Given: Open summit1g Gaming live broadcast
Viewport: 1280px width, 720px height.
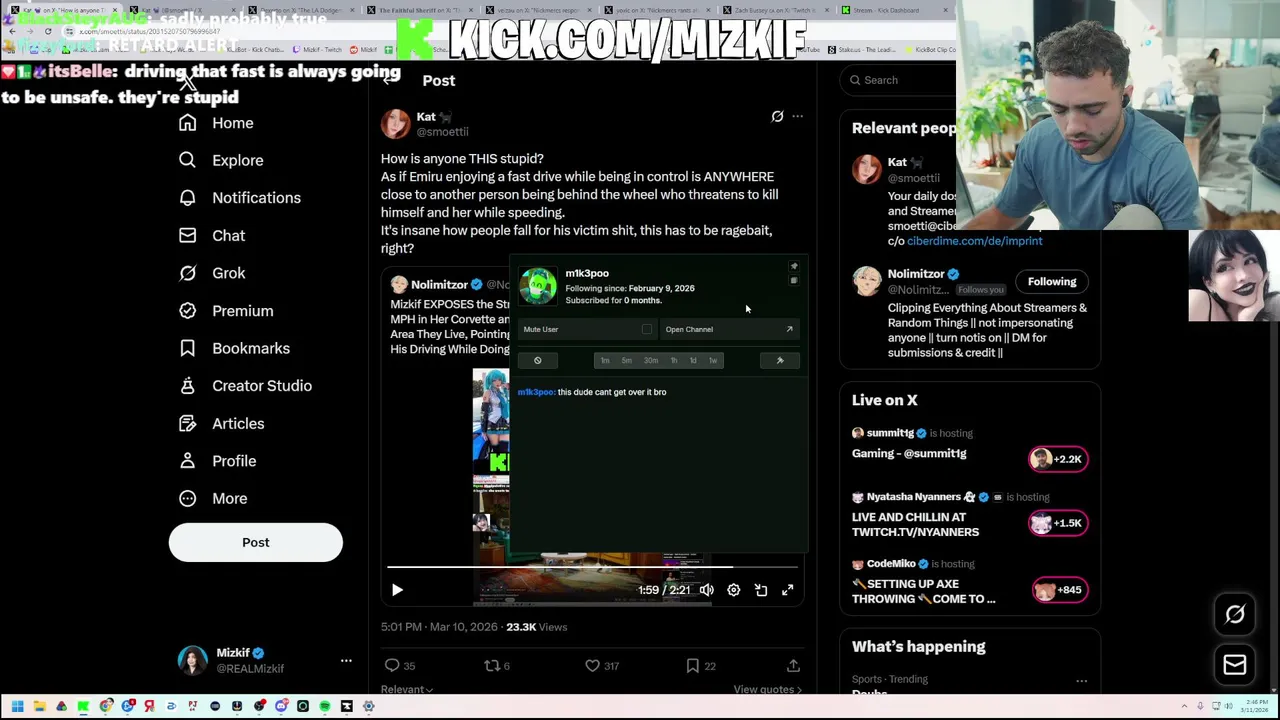Looking at the screenshot, I should 969,447.
